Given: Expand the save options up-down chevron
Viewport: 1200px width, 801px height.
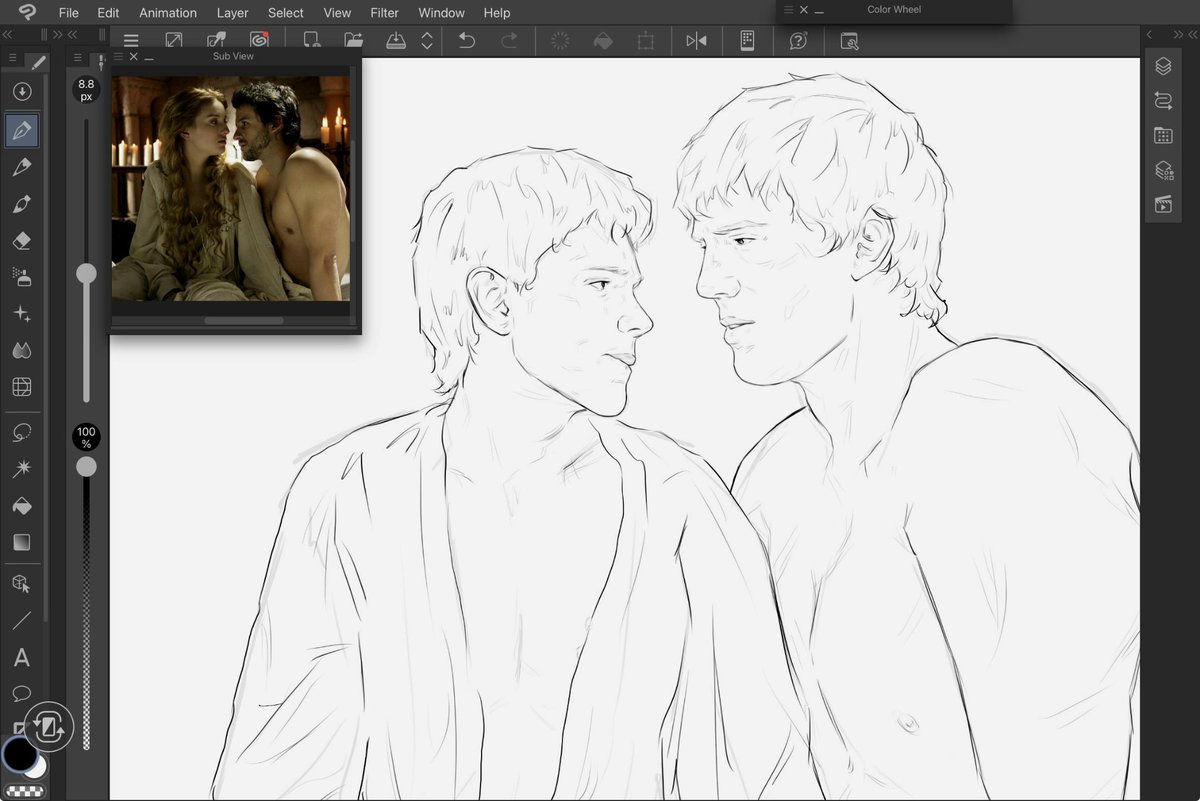Looking at the screenshot, I should pos(427,40).
